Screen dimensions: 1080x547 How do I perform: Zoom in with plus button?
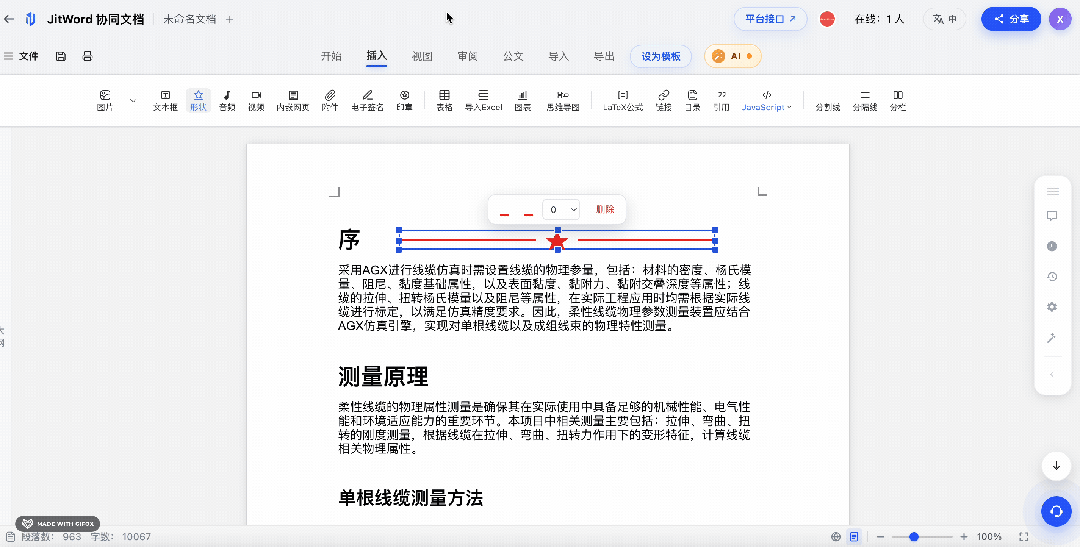(x=964, y=537)
